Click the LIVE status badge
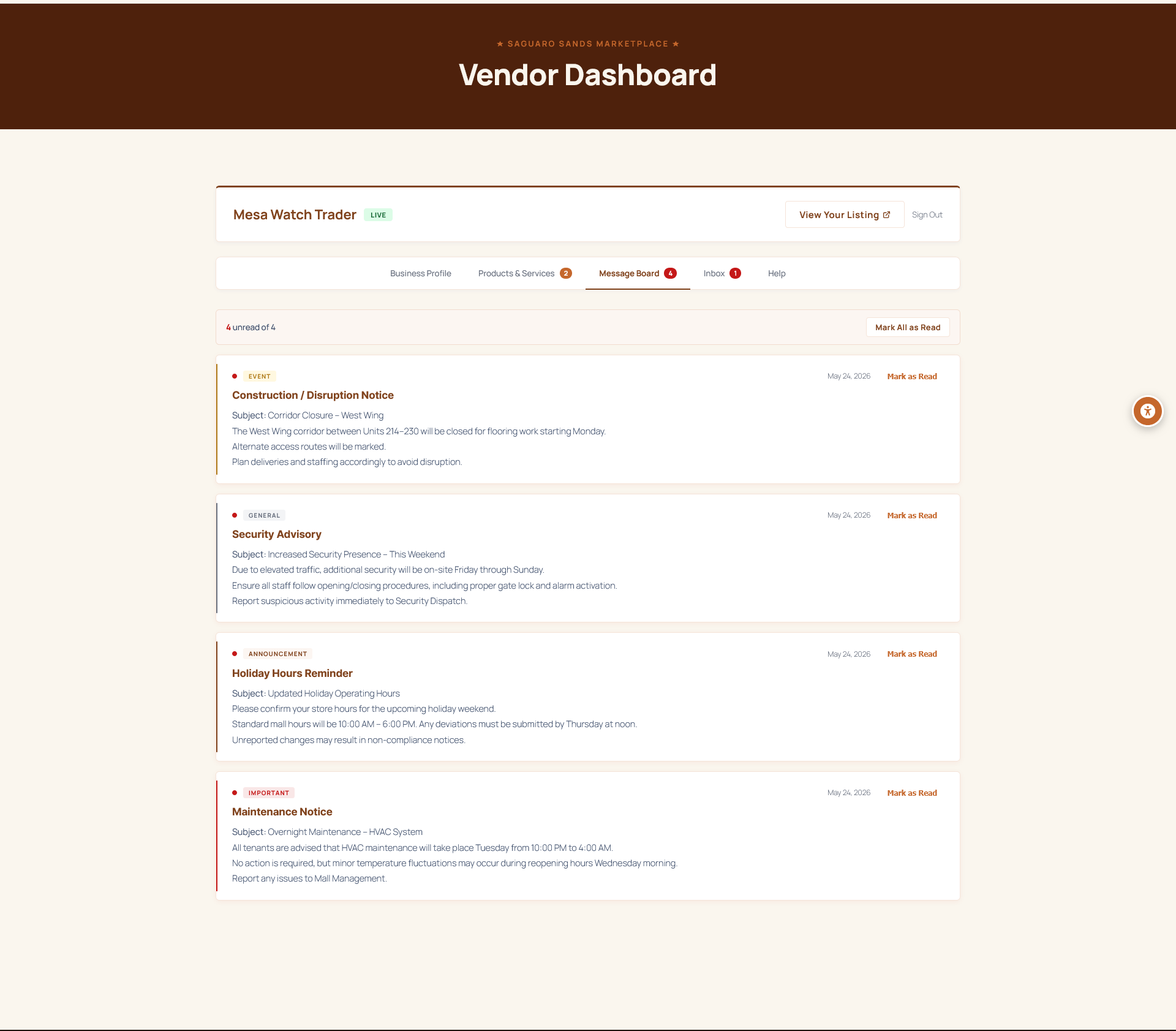Viewport: 1176px width, 1031px height. pyautogui.click(x=378, y=215)
